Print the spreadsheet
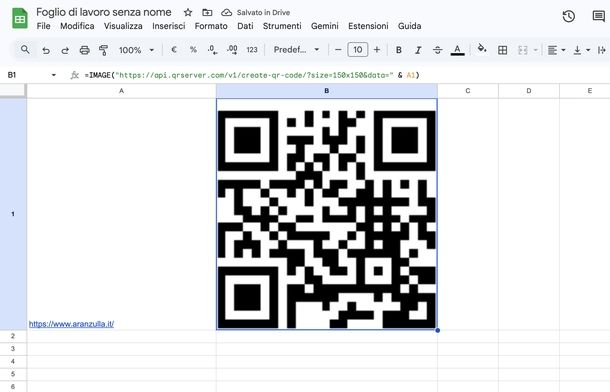Viewport: 610px width, 392px height. coord(84,50)
